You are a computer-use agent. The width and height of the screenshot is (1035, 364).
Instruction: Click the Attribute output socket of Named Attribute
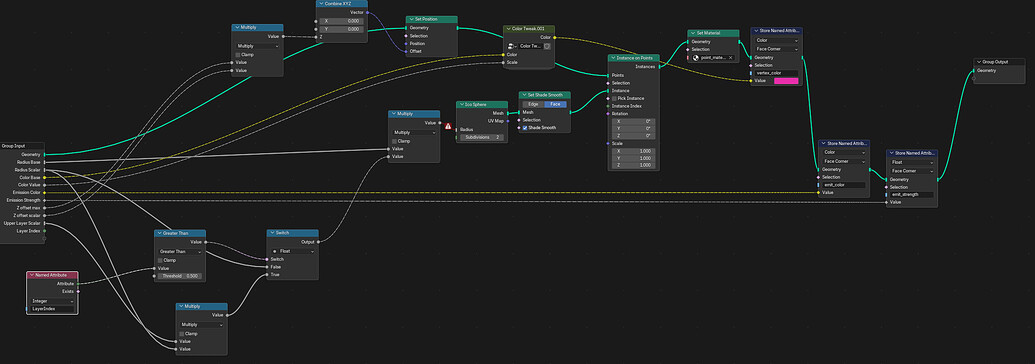coord(78,283)
